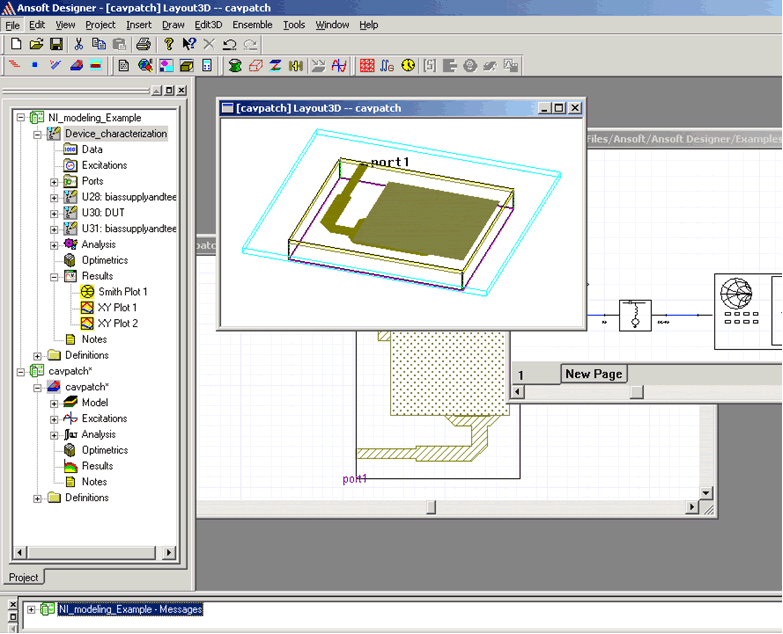The width and height of the screenshot is (783, 634).
Task: Click the globe with magnifier icon
Action: tap(145, 65)
